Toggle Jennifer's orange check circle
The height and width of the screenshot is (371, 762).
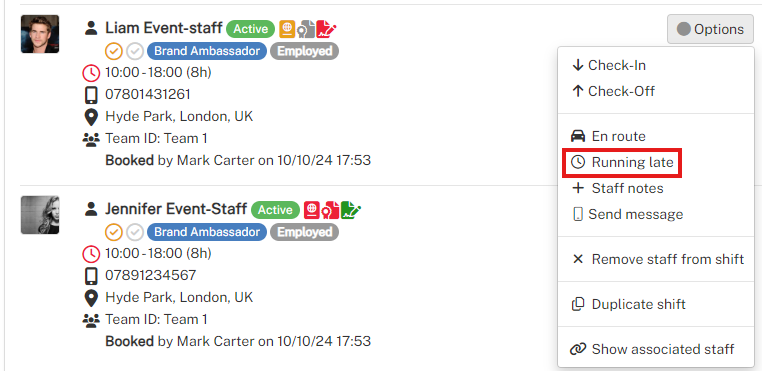113,232
